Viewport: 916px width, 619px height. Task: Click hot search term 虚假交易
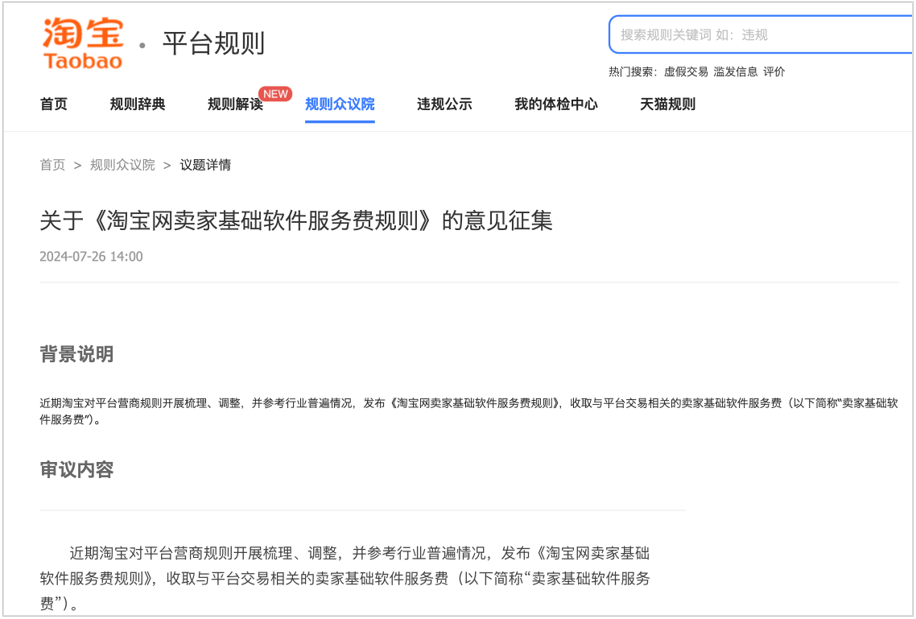coord(686,72)
